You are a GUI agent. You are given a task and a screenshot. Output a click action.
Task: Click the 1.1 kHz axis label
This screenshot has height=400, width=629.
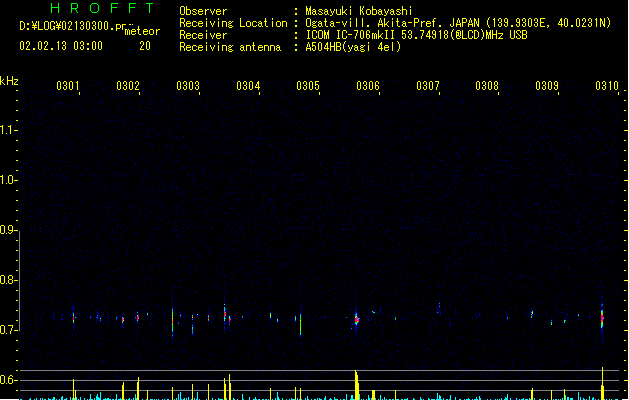(x=8, y=130)
